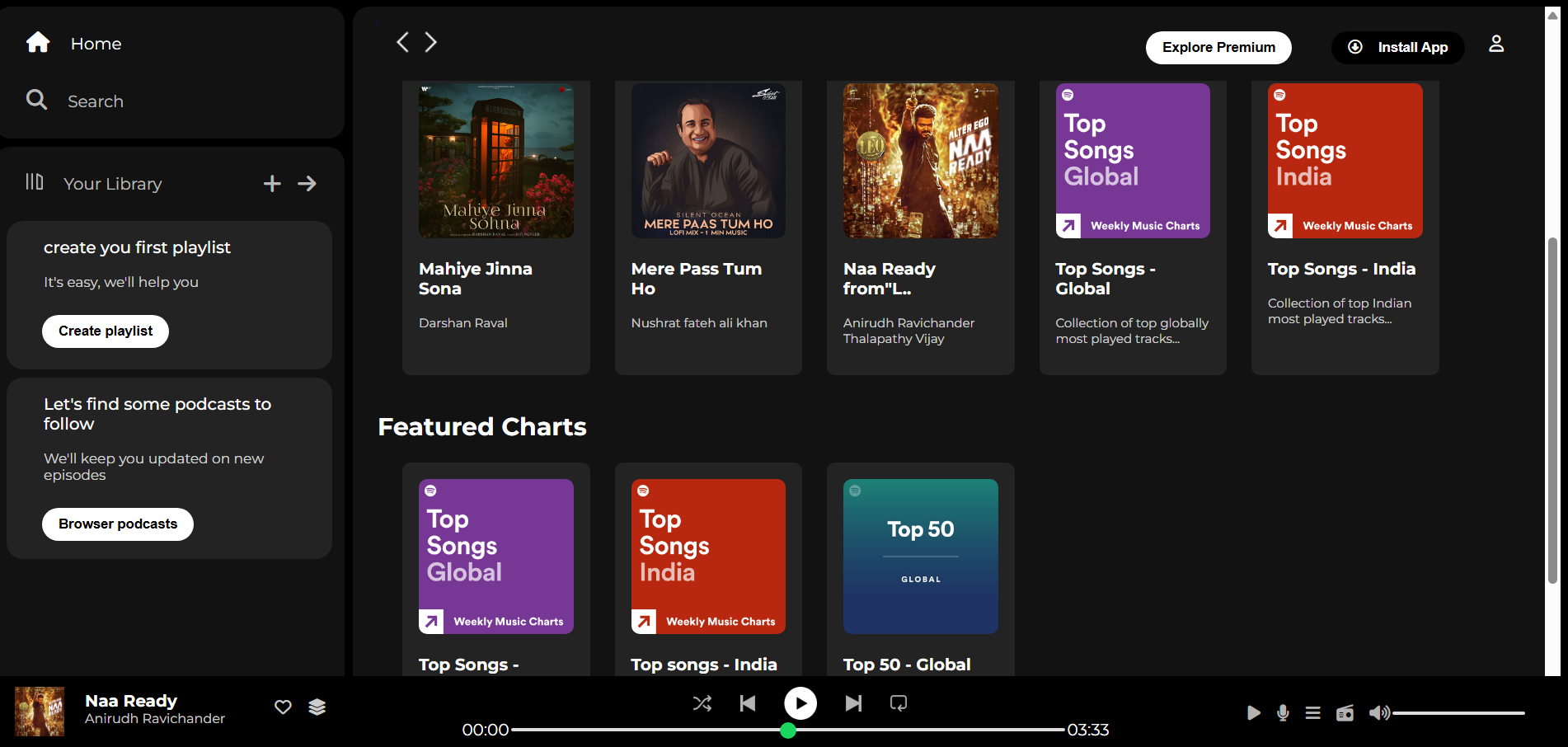The width and height of the screenshot is (1568, 747).
Task: Click the small play icon near microphone
Action: point(1253,713)
